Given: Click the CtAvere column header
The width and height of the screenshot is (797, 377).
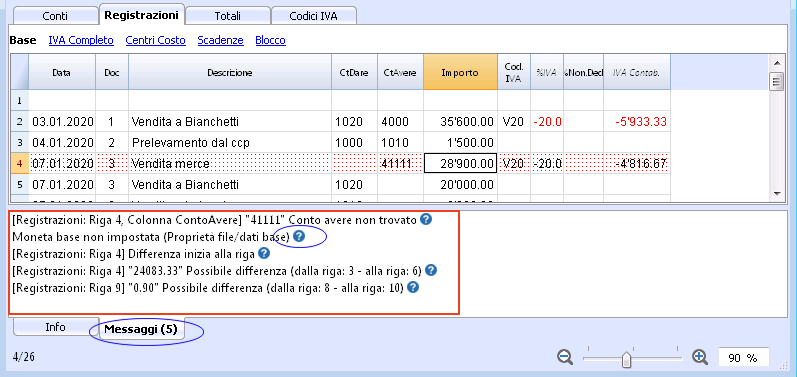Looking at the screenshot, I should (x=401, y=73).
